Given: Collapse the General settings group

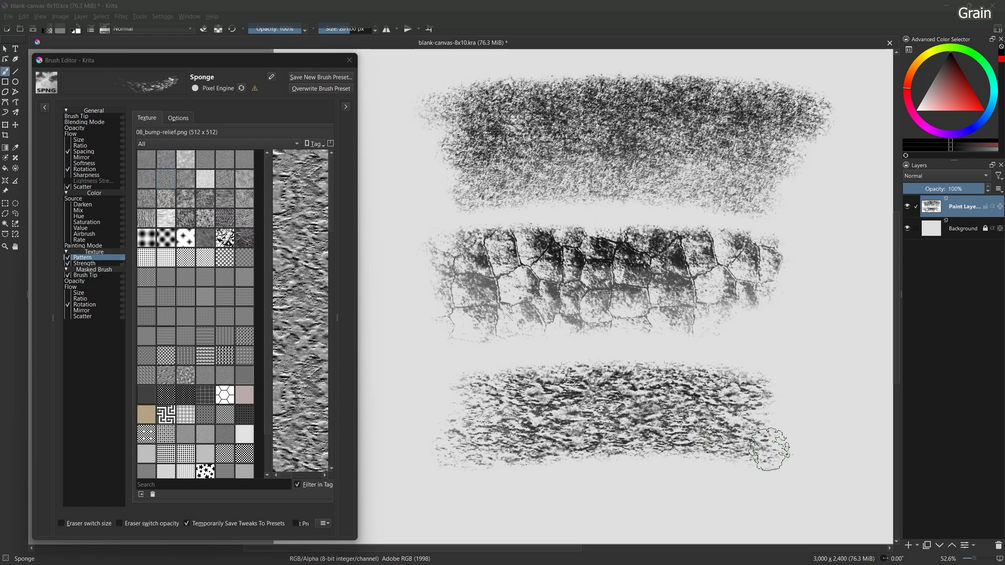Looking at the screenshot, I should 67,110.
